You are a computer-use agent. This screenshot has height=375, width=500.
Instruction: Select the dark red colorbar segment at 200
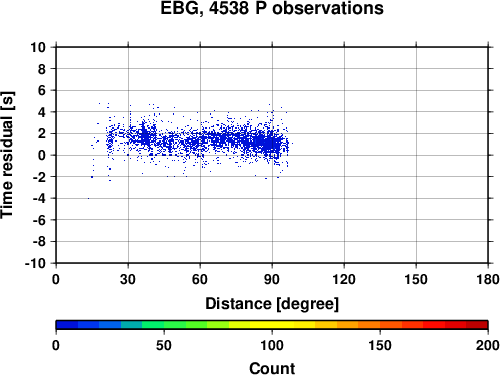pyautogui.click(x=477, y=325)
